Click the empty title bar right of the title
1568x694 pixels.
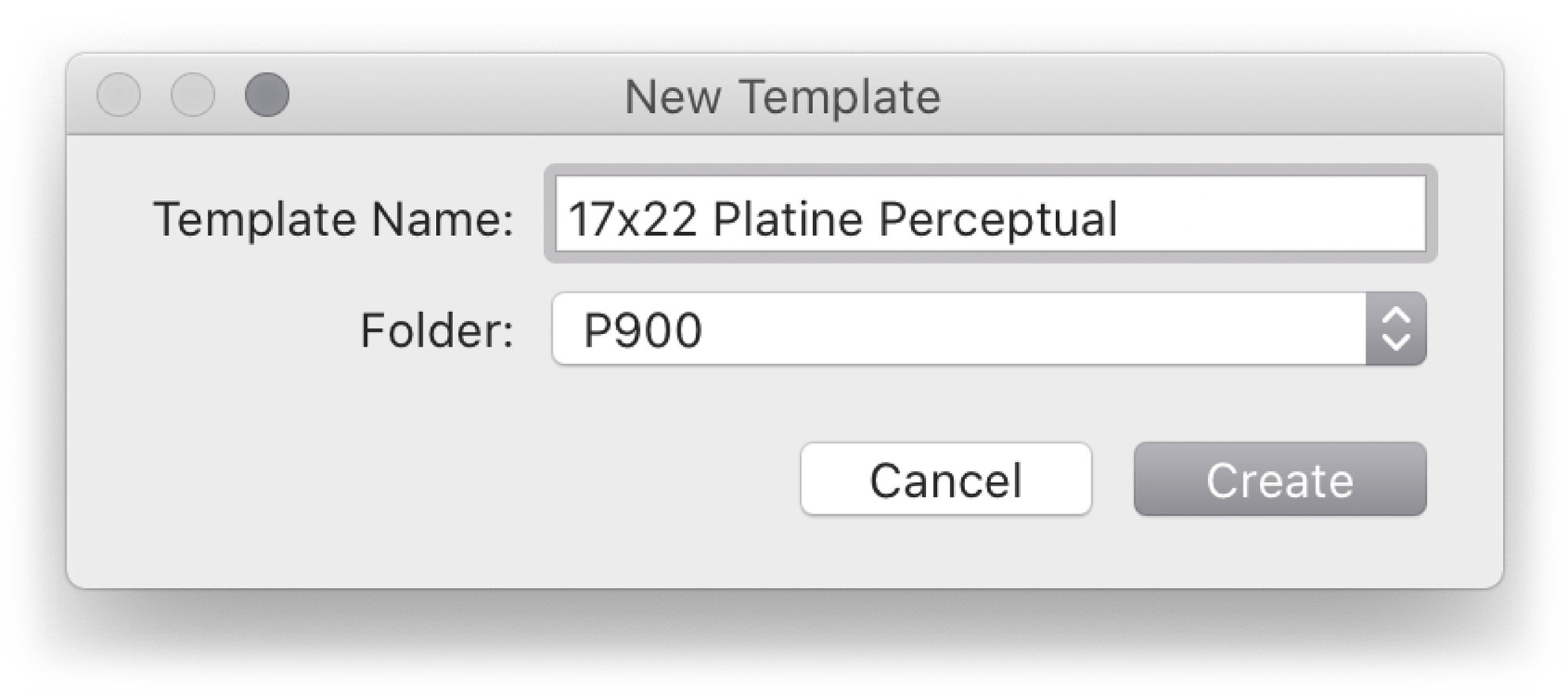tap(1215, 95)
